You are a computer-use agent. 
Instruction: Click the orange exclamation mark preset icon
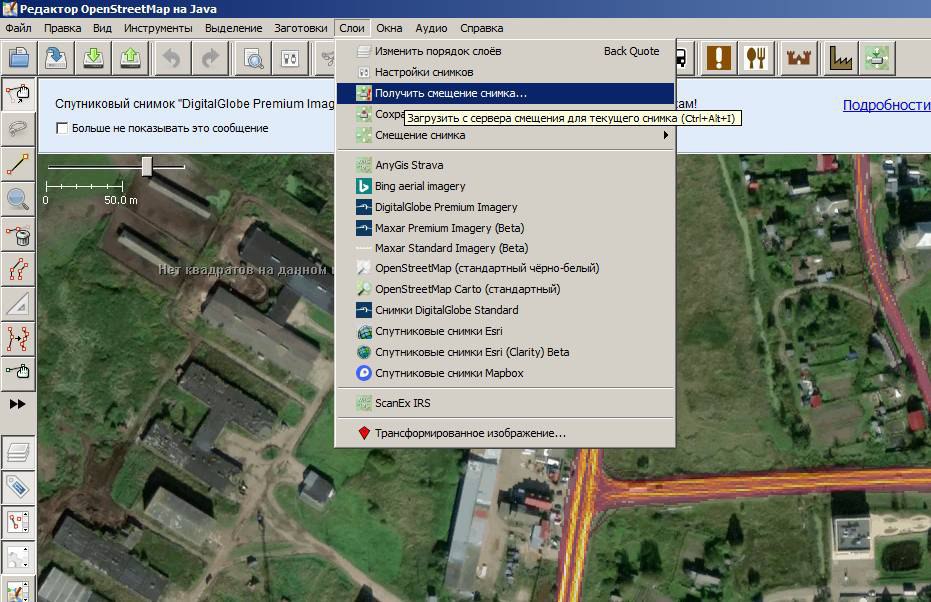click(x=718, y=58)
